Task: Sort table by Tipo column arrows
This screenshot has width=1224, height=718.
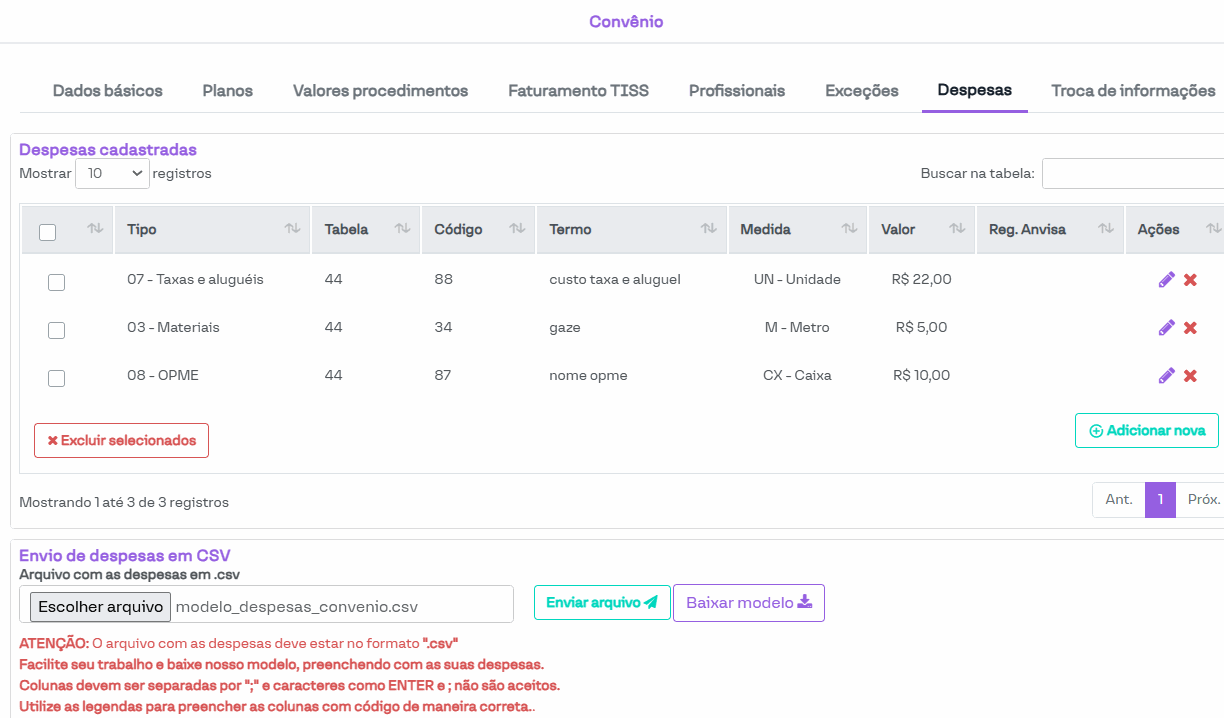Action: [x=292, y=229]
